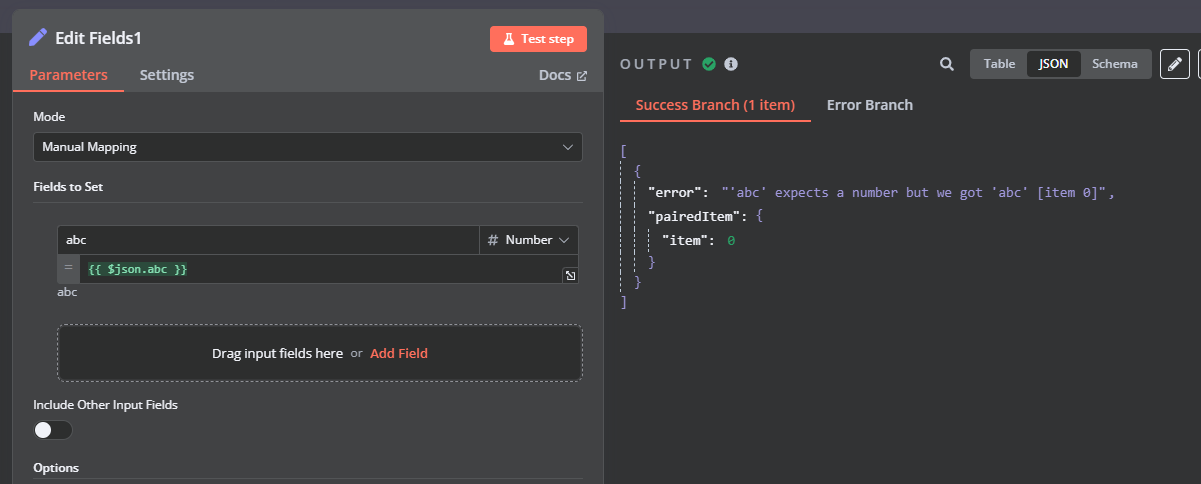Select the Success Branch (1 item) tab
The height and width of the screenshot is (484, 1201).
(715, 105)
